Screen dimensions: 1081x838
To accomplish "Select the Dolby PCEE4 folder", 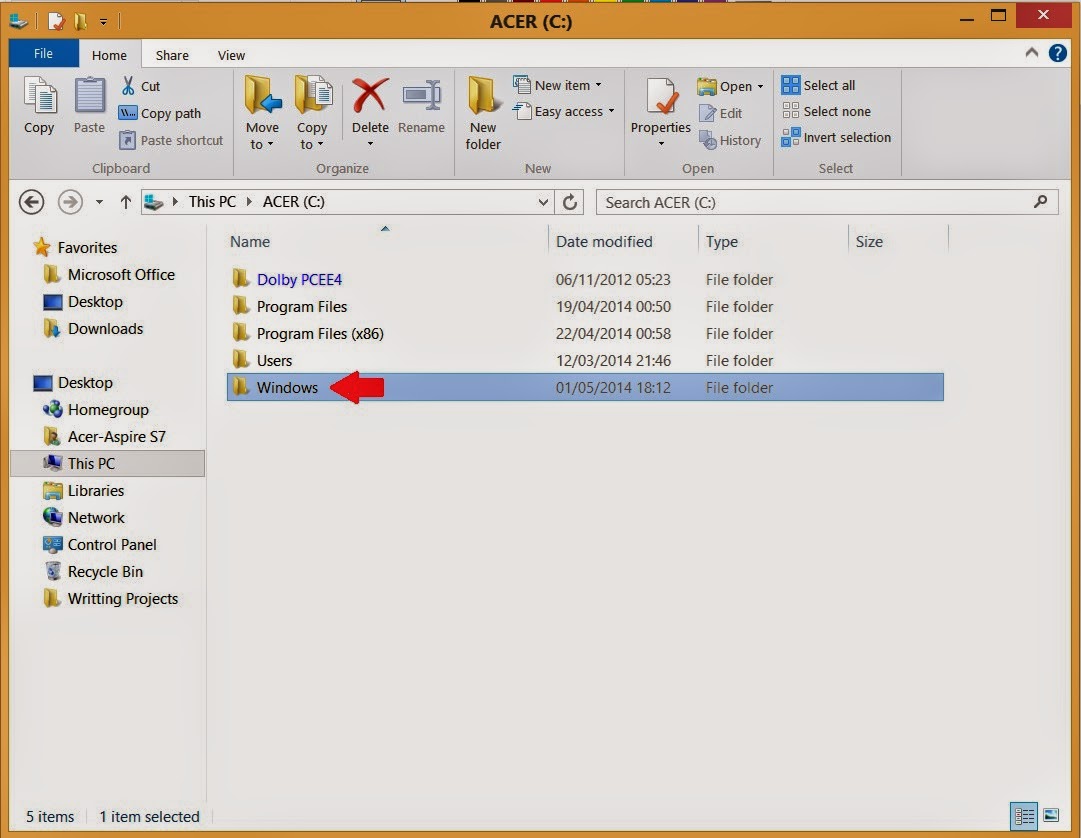I will pyautogui.click(x=585, y=279).
